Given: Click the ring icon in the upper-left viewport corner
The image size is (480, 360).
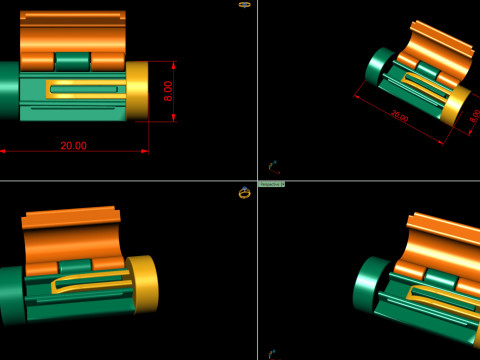Looking at the screenshot, I should [245, 5].
